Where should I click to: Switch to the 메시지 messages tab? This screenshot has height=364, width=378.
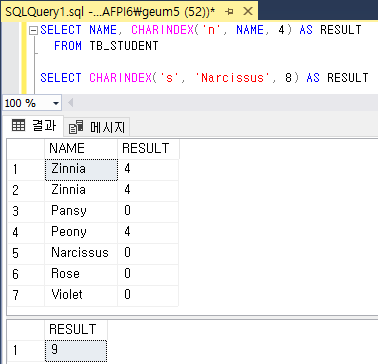click(97, 127)
